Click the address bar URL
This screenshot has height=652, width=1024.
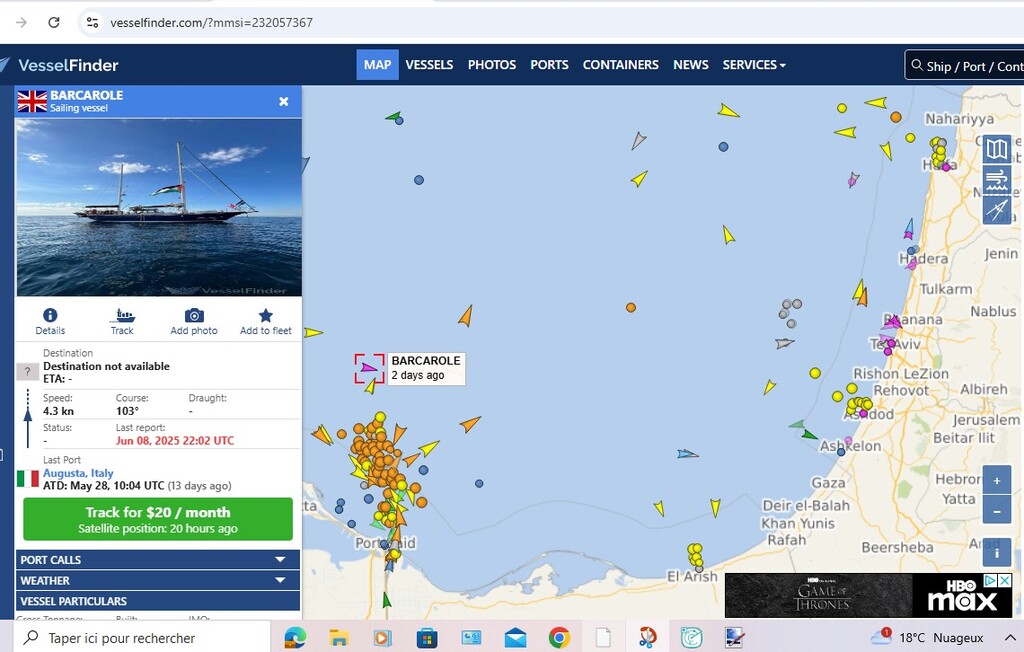point(212,22)
